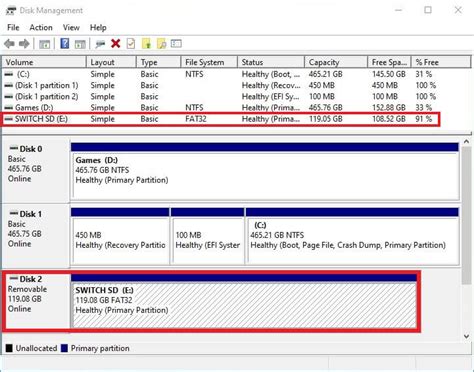Viewport: 474px width, 372px height.
Task: Open the Action menu
Action: 41,27
